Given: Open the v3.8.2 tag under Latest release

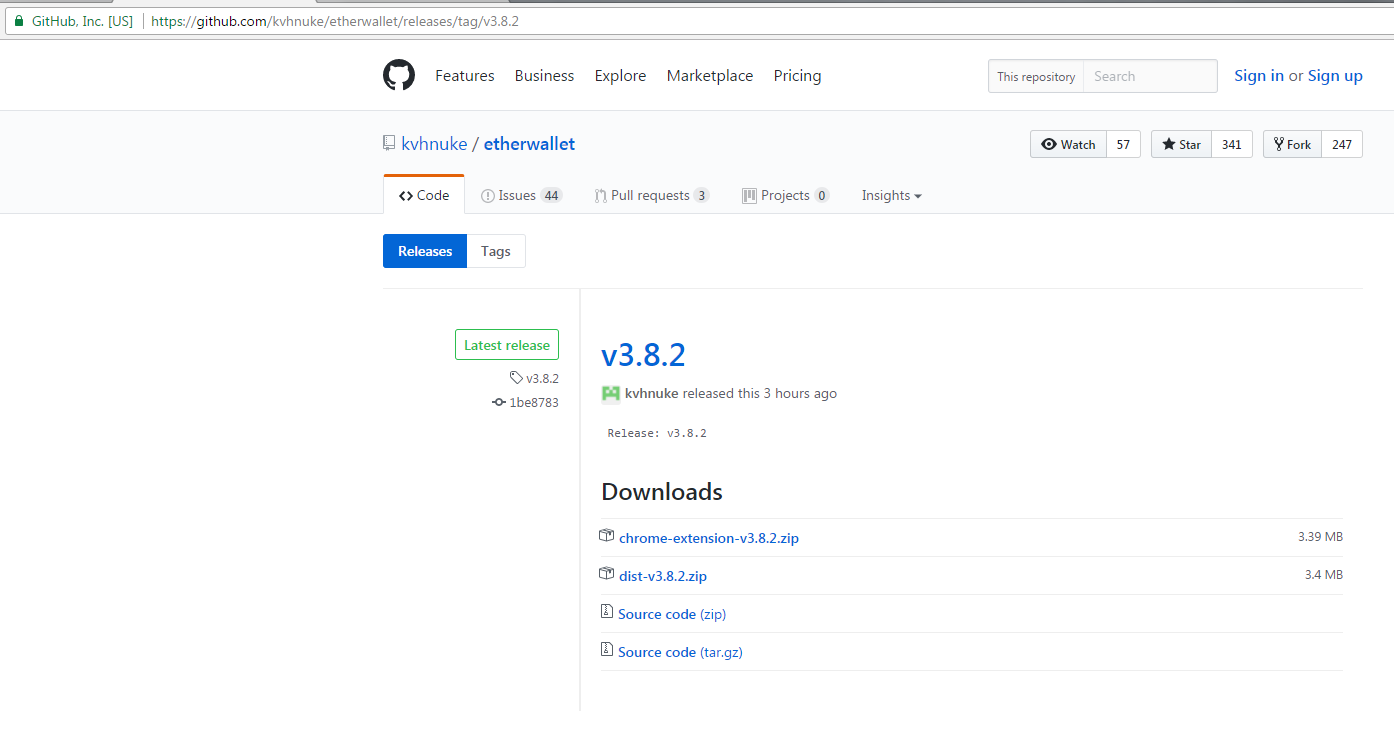Looking at the screenshot, I should 535,378.
